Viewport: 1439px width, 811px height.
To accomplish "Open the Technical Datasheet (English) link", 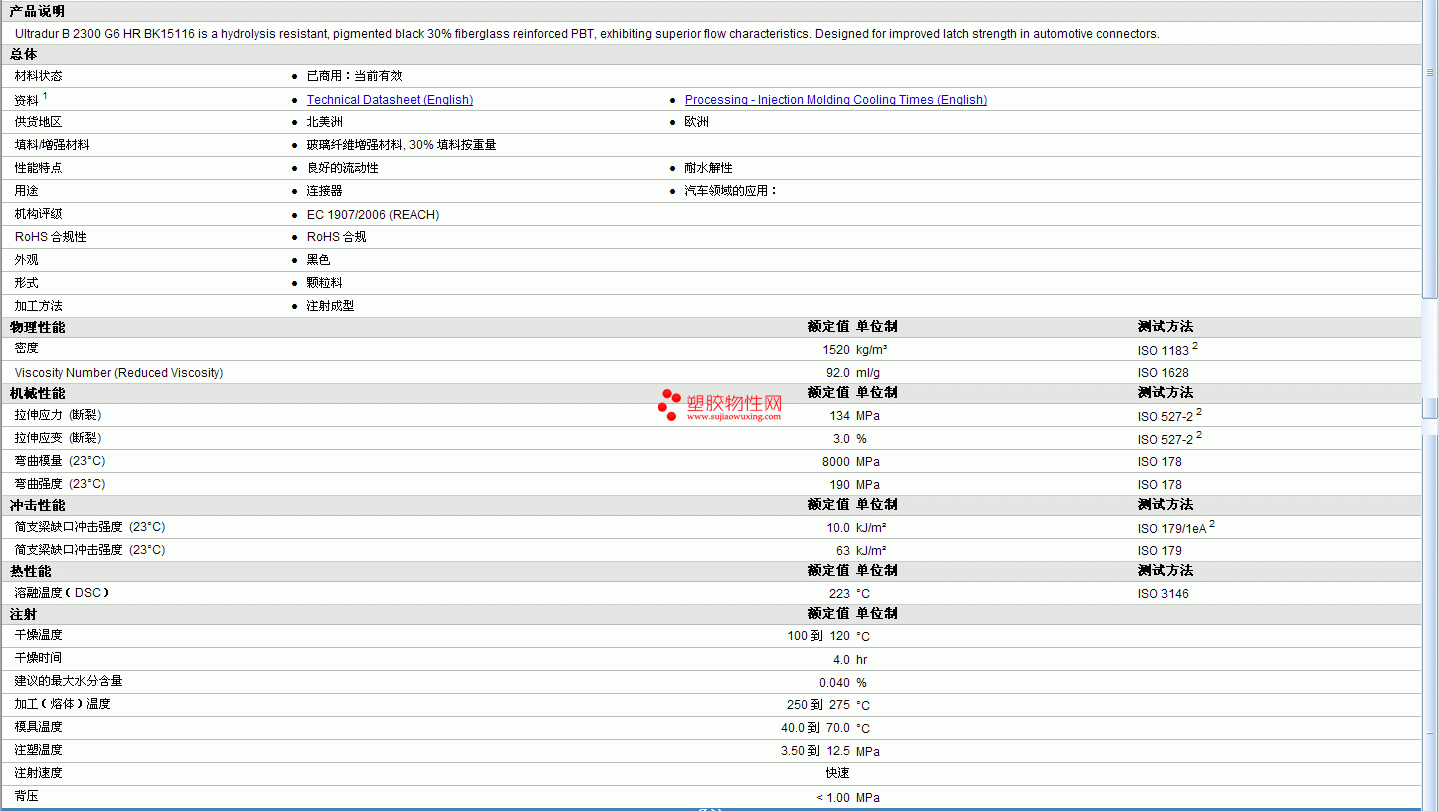I will pos(390,100).
